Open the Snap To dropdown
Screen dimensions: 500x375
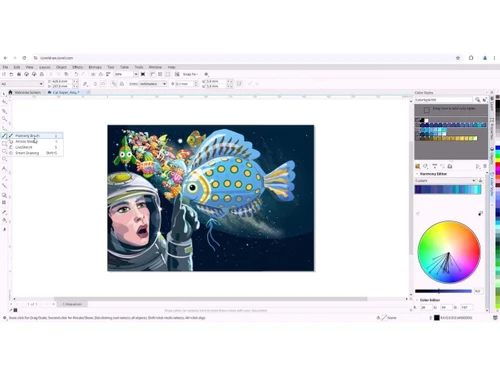tap(190, 74)
